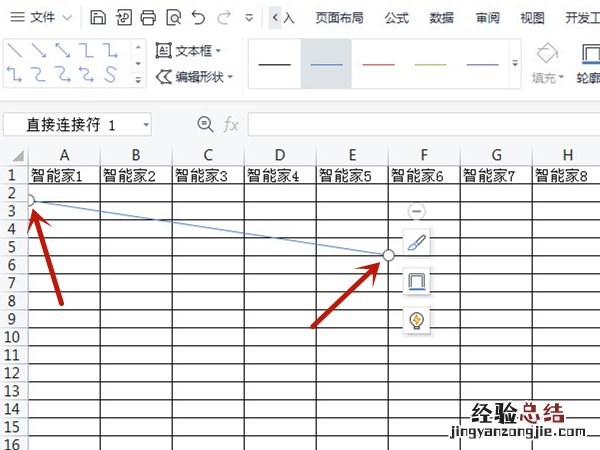Select the single arrow line shape
This screenshot has width=600, height=450.
39,51
